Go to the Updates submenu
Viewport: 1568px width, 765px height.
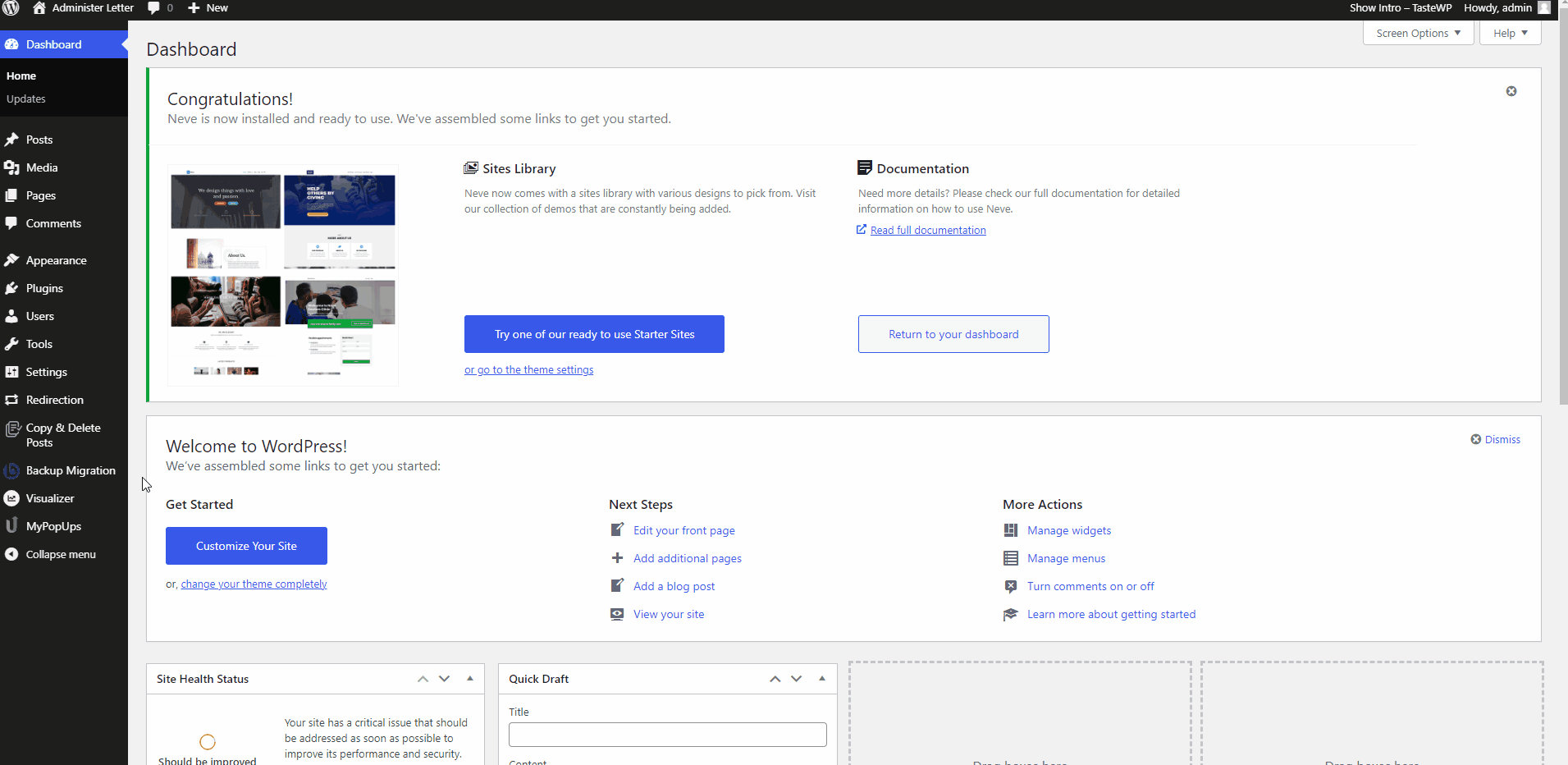26,98
